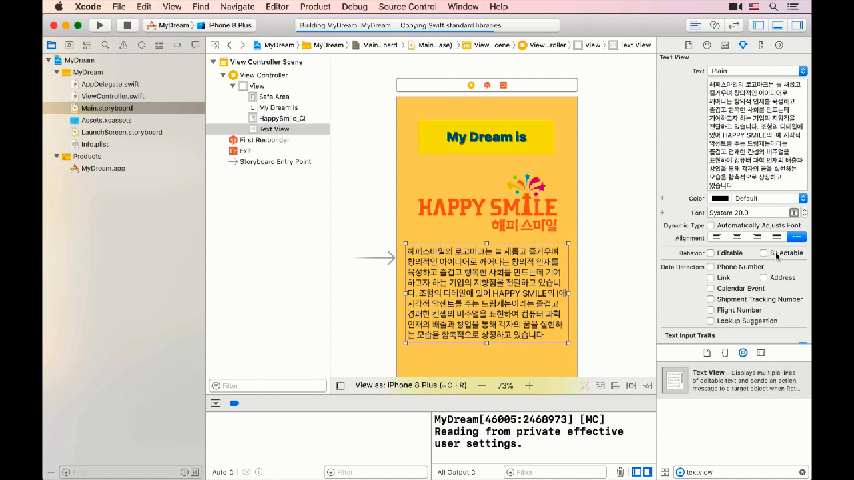This screenshot has height=480, width=854.
Task: Clear the console with trash icon
Action: [620, 472]
